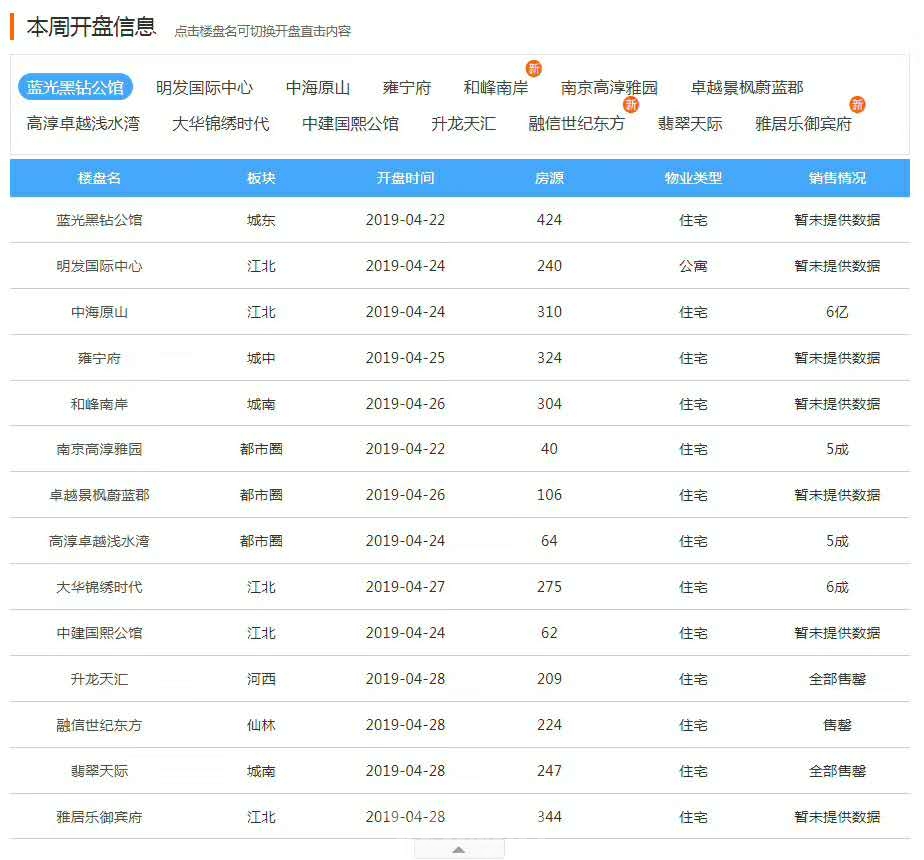
Task: Select the 卓越景枫蔚蓝郡 tab
Action: click(747, 88)
